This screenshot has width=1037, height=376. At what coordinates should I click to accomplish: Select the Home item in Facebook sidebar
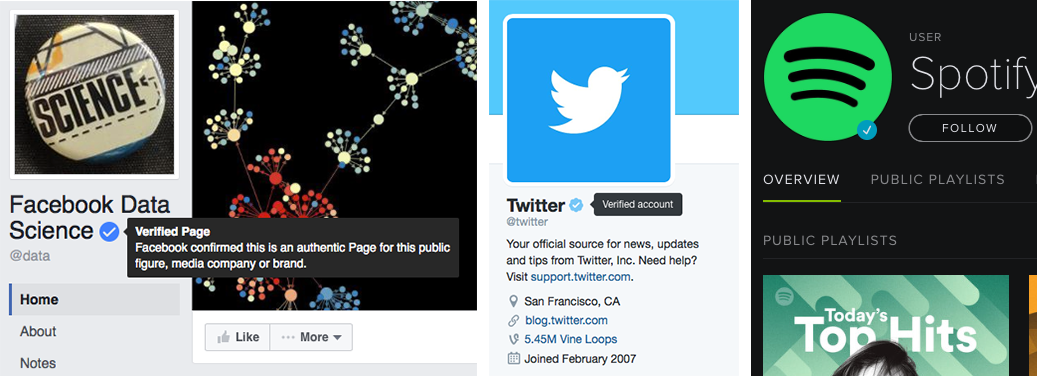pyautogui.click(x=95, y=299)
